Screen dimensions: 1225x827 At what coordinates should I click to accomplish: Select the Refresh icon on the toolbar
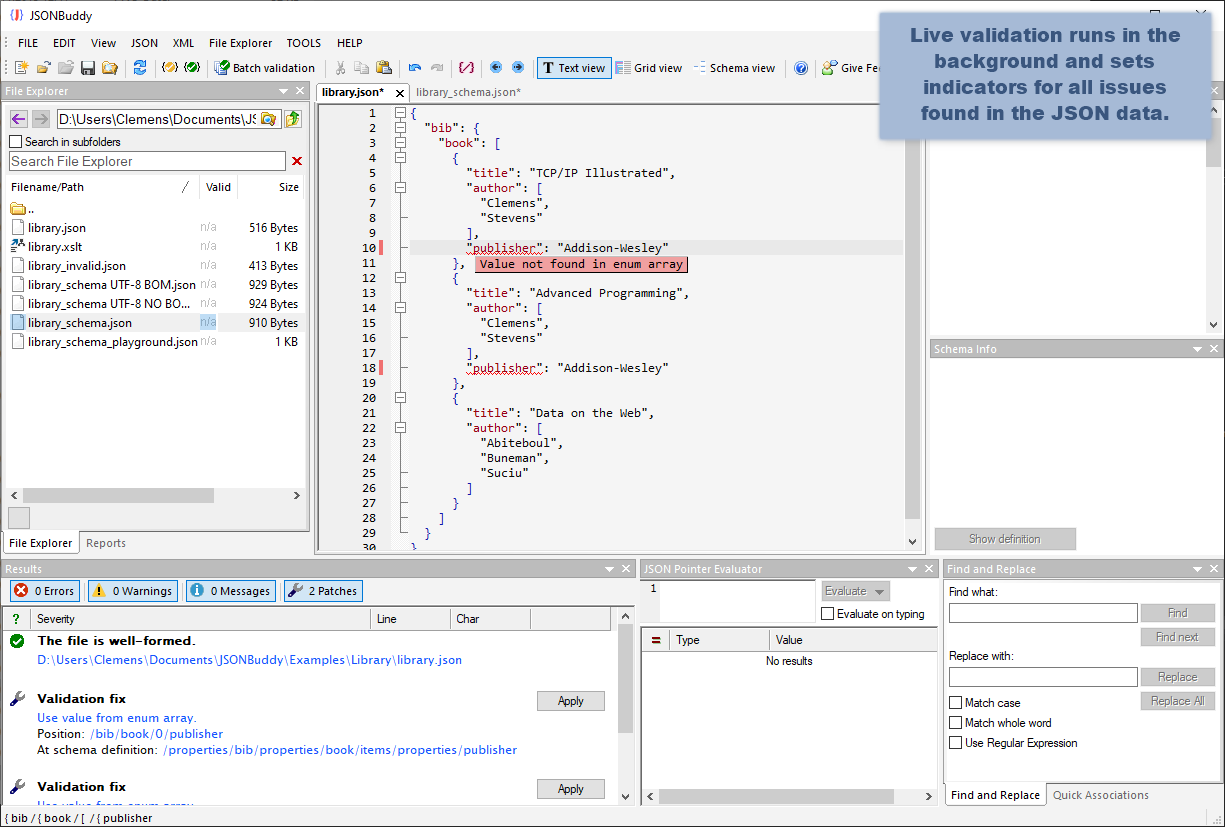pyautogui.click(x=140, y=68)
